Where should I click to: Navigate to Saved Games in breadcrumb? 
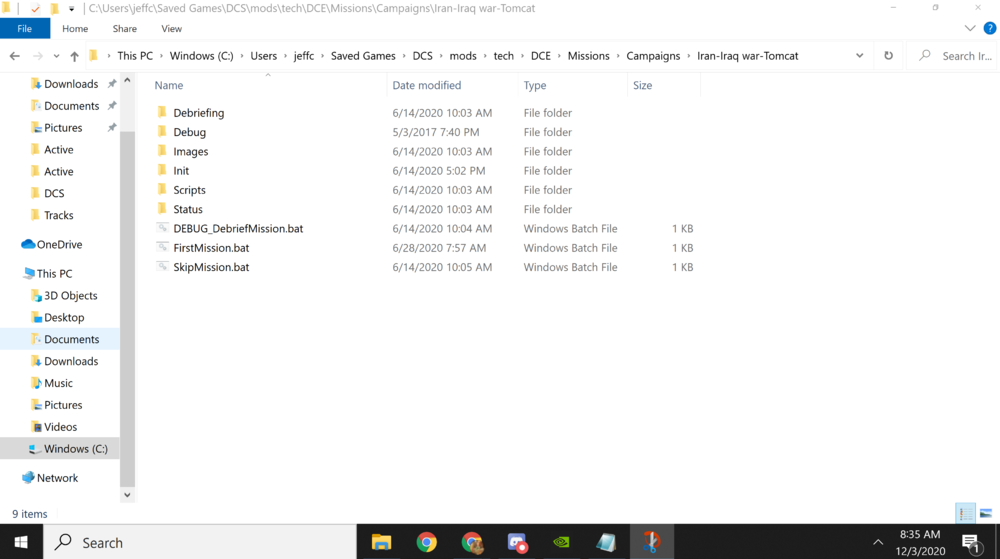click(363, 56)
